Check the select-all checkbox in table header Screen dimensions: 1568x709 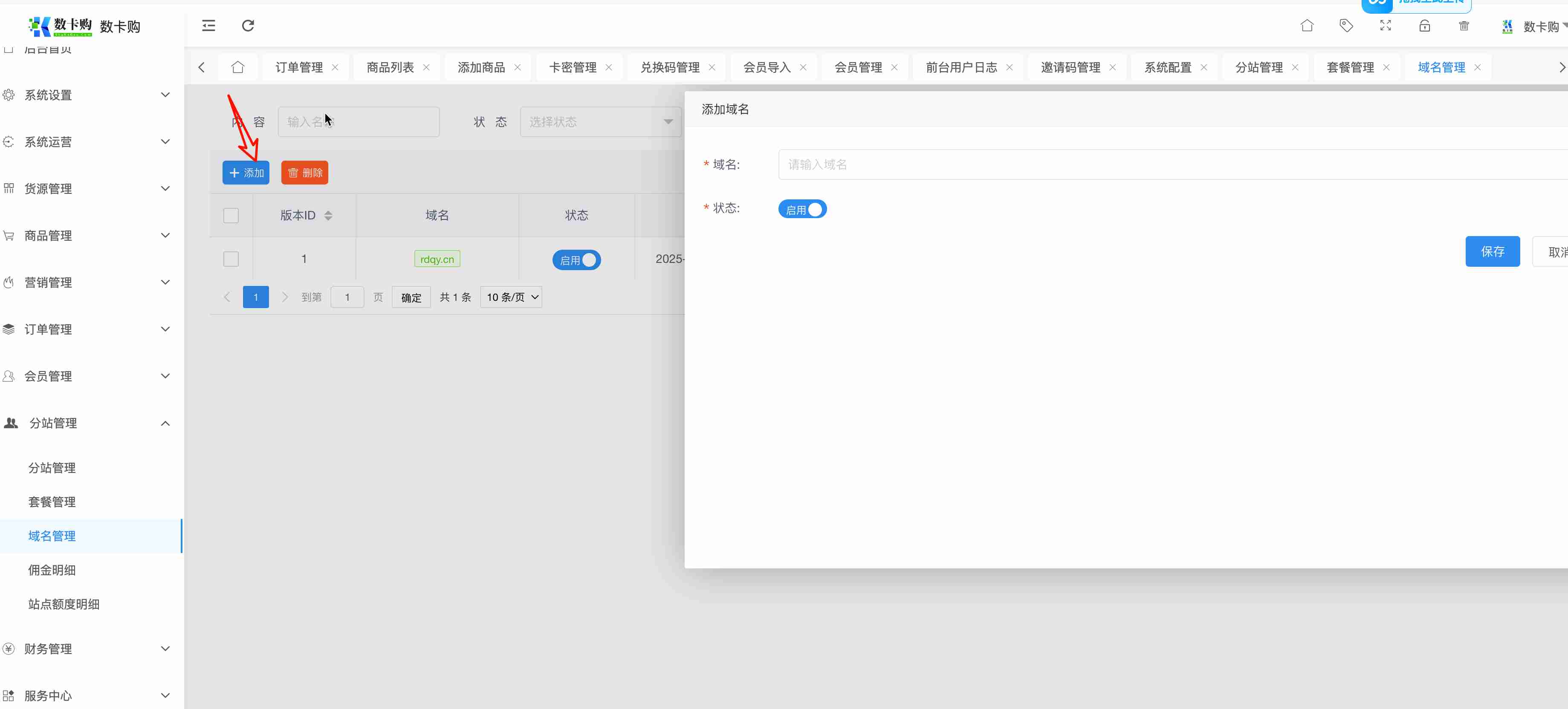pyautogui.click(x=231, y=216)
